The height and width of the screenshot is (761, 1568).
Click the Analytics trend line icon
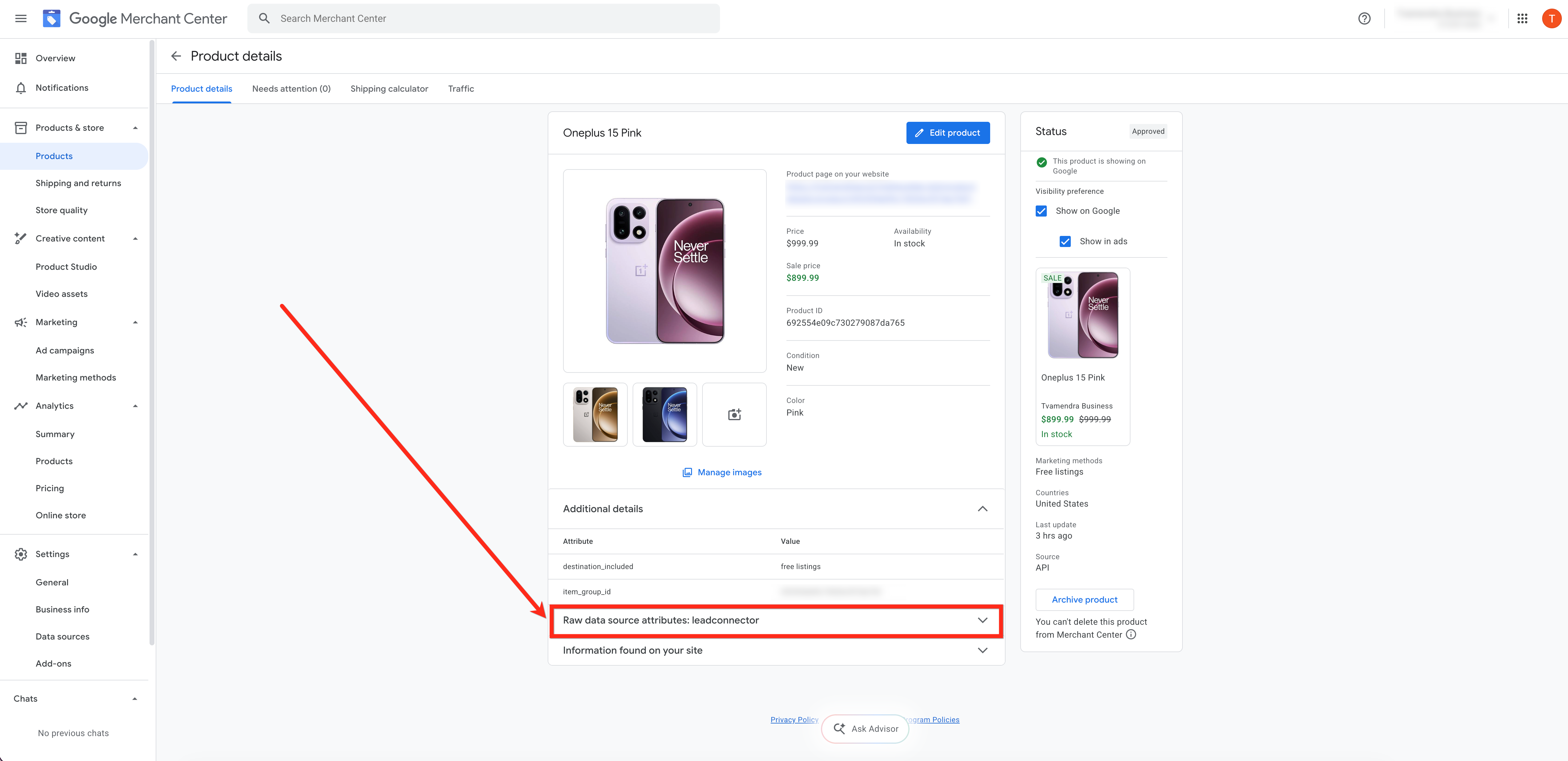(21, 406)
